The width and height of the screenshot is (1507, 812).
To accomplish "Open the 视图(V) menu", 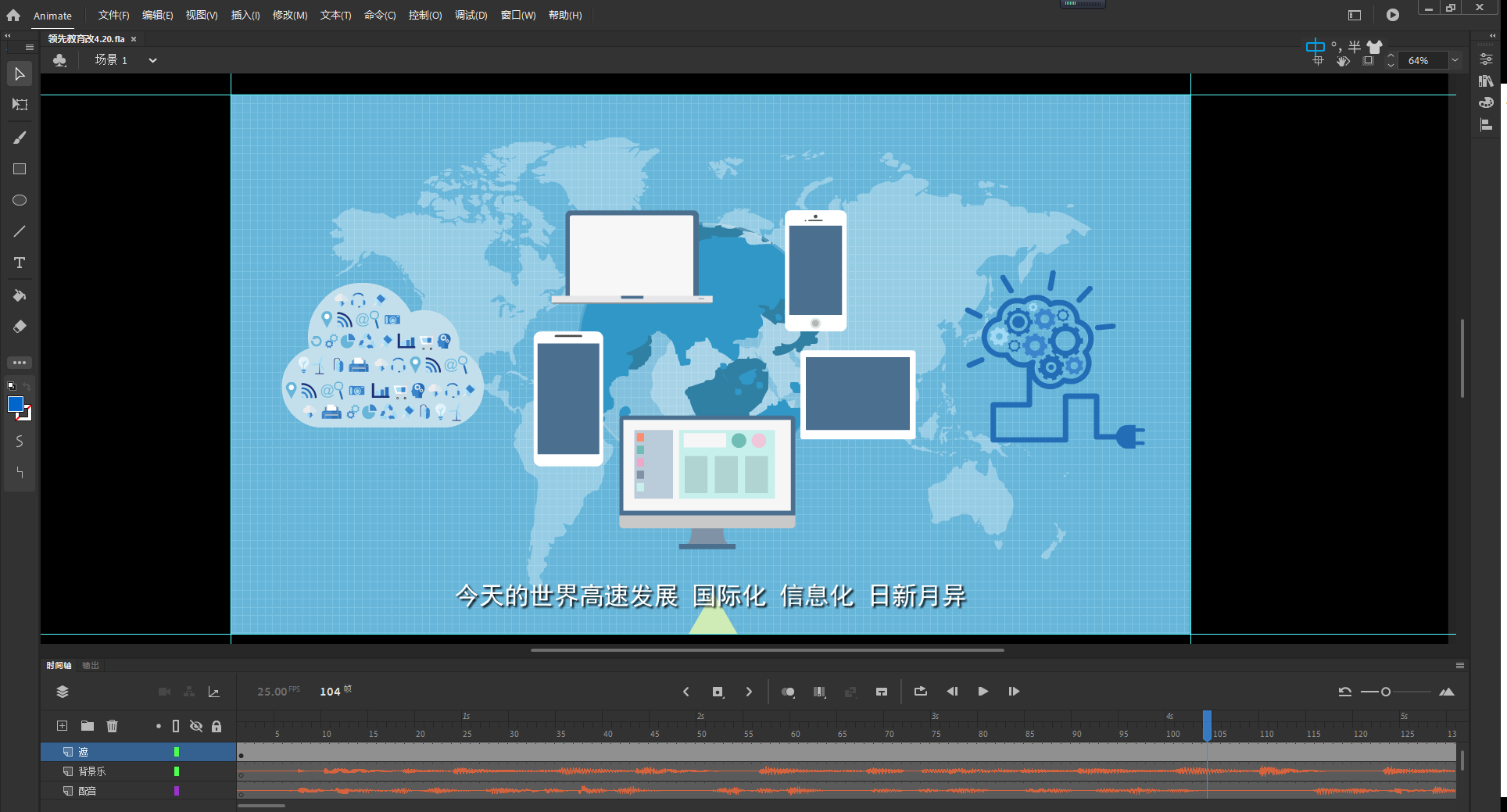I will coord(202,16).
